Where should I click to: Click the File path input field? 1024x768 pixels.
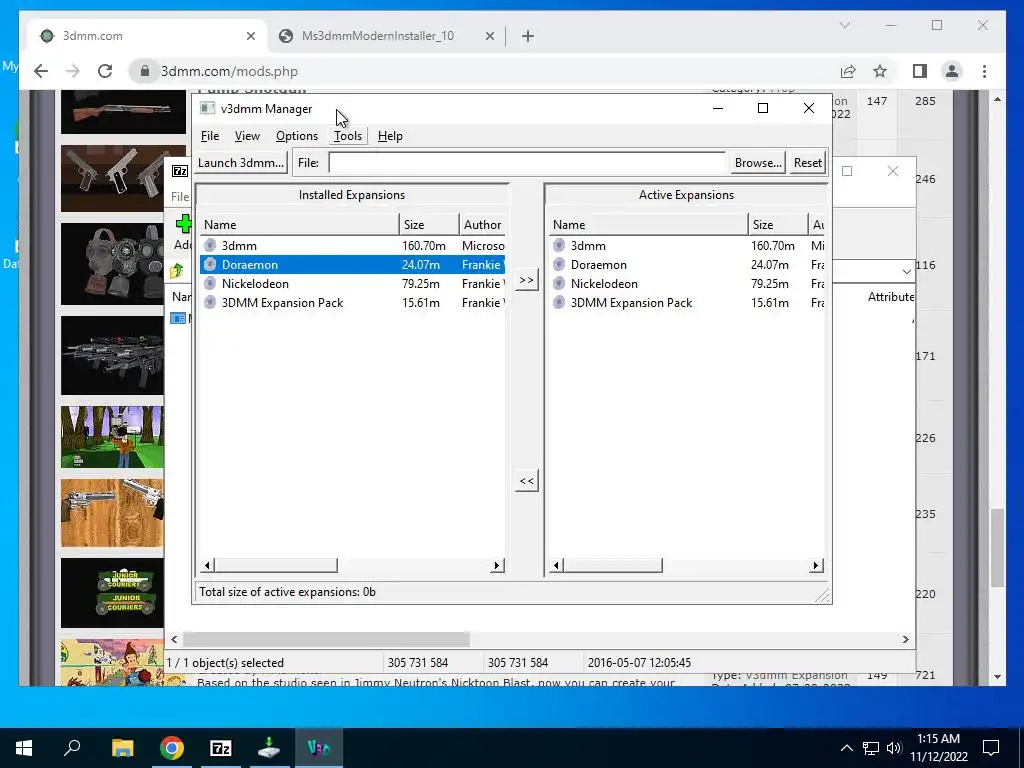[x=526, y=163]
